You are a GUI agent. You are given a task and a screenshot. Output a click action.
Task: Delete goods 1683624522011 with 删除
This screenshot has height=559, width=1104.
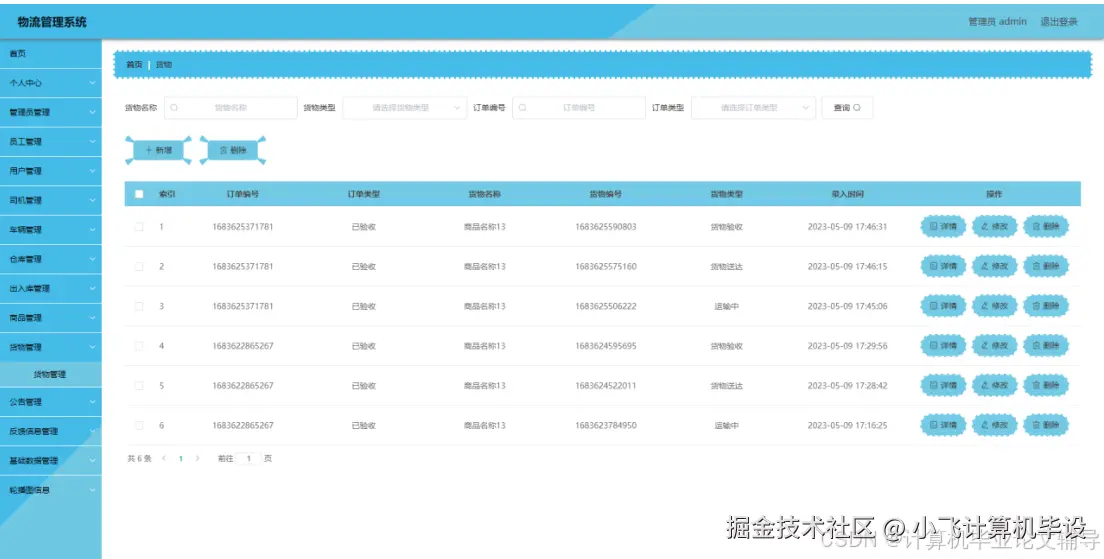[1046, 386]
